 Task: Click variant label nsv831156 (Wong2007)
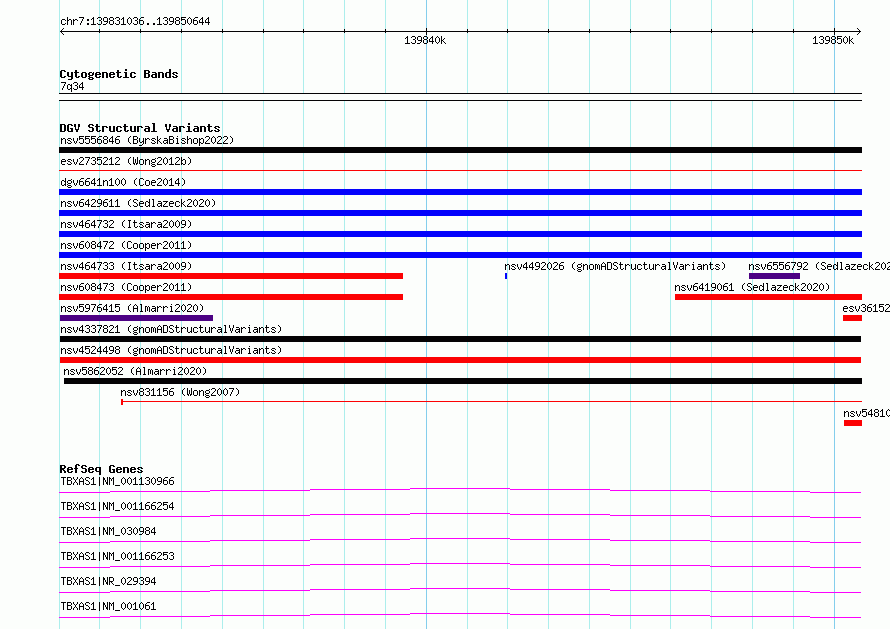(x=180, y=392)
